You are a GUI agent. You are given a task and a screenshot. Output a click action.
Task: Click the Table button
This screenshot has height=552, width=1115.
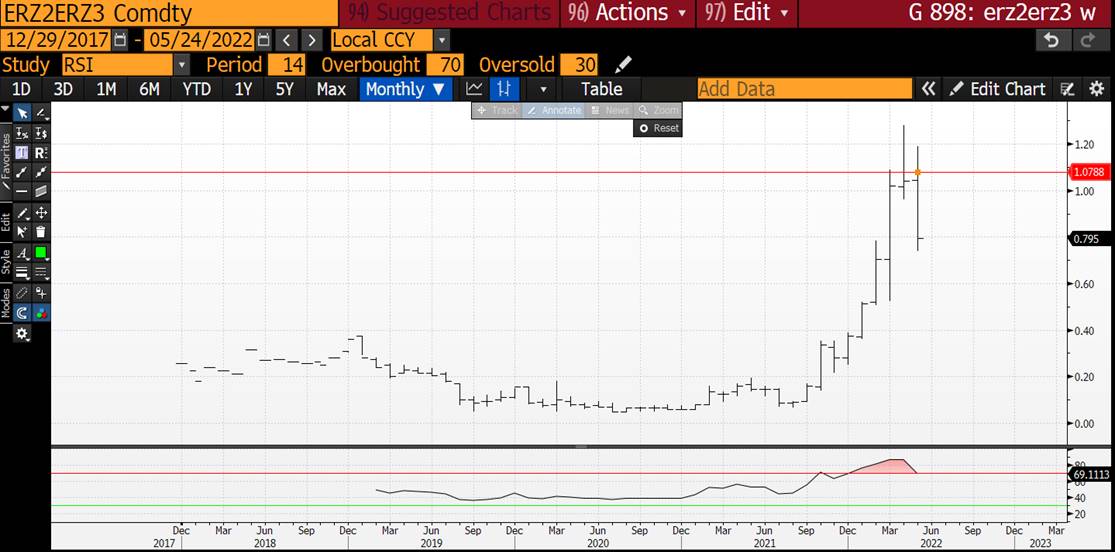[601, 89]
